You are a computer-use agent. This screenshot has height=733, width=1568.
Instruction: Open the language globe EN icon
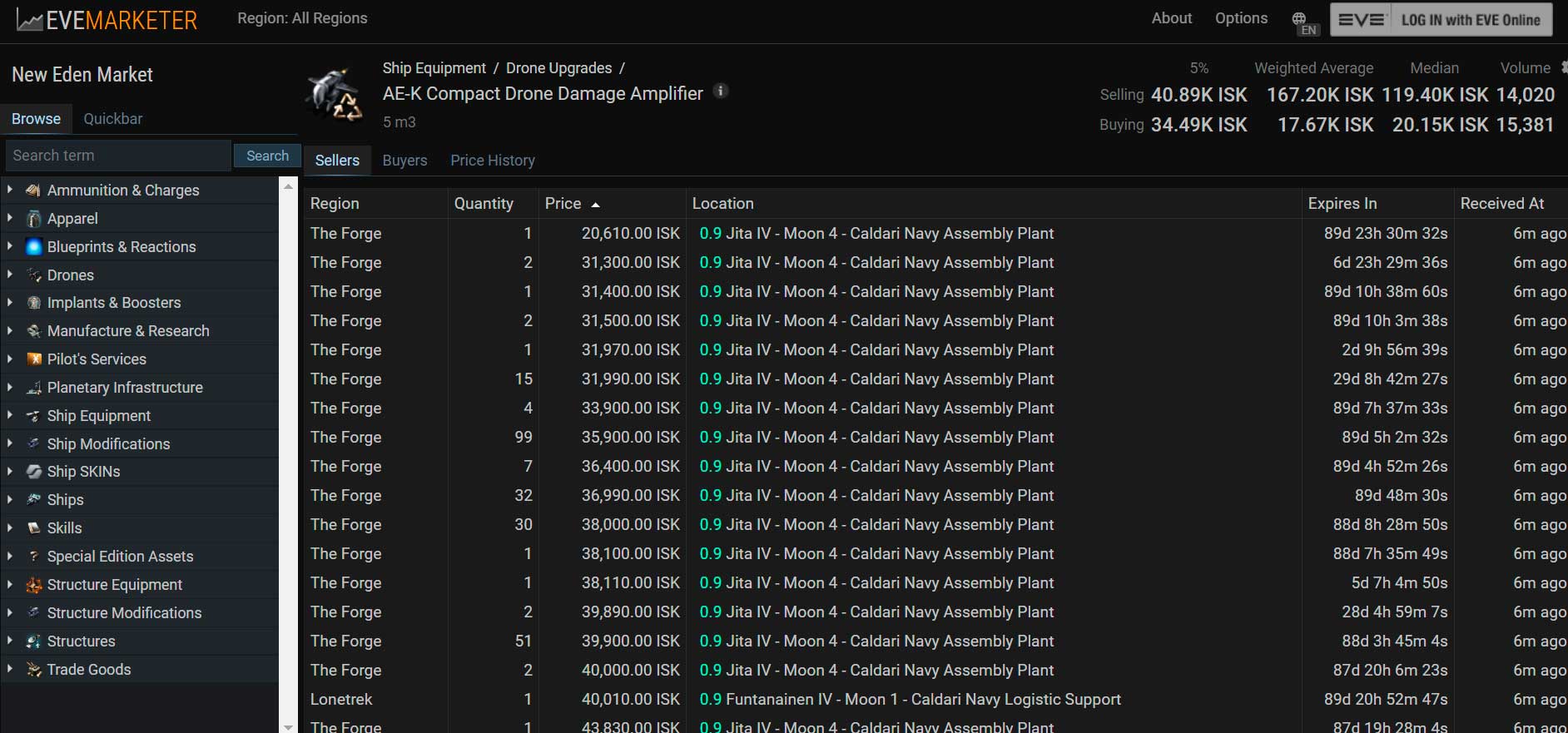pyautogui.click(x=1303, y=22)
